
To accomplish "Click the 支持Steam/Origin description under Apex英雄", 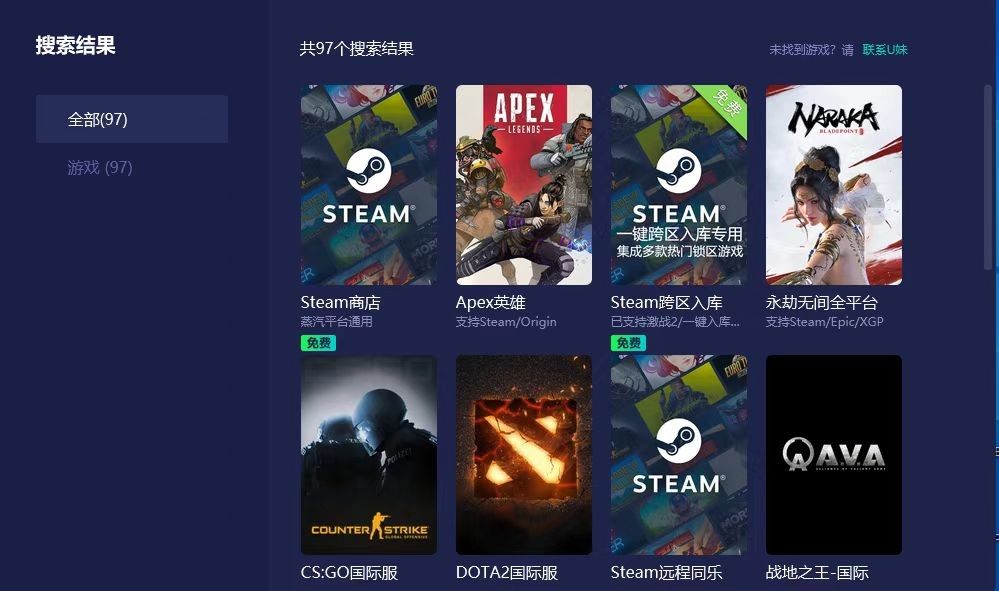I will pyautogui.click(x=505, y=322).
